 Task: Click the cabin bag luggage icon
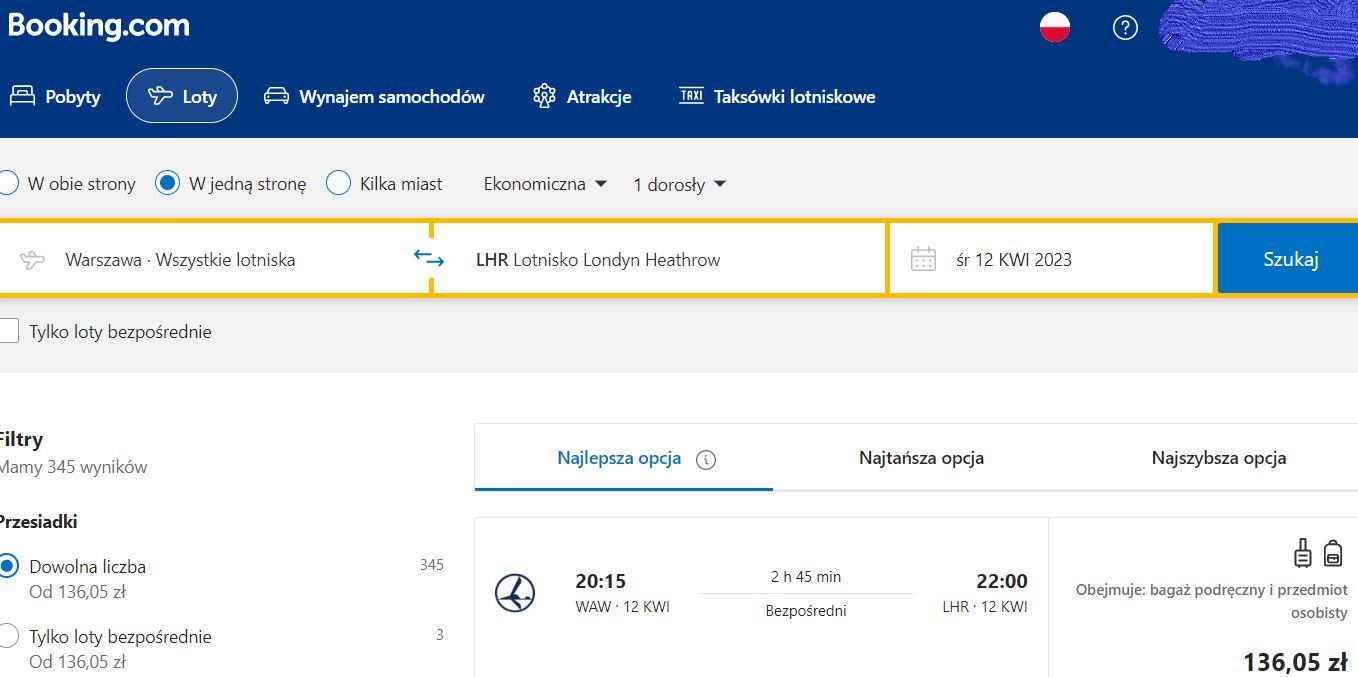(1302, 553)
